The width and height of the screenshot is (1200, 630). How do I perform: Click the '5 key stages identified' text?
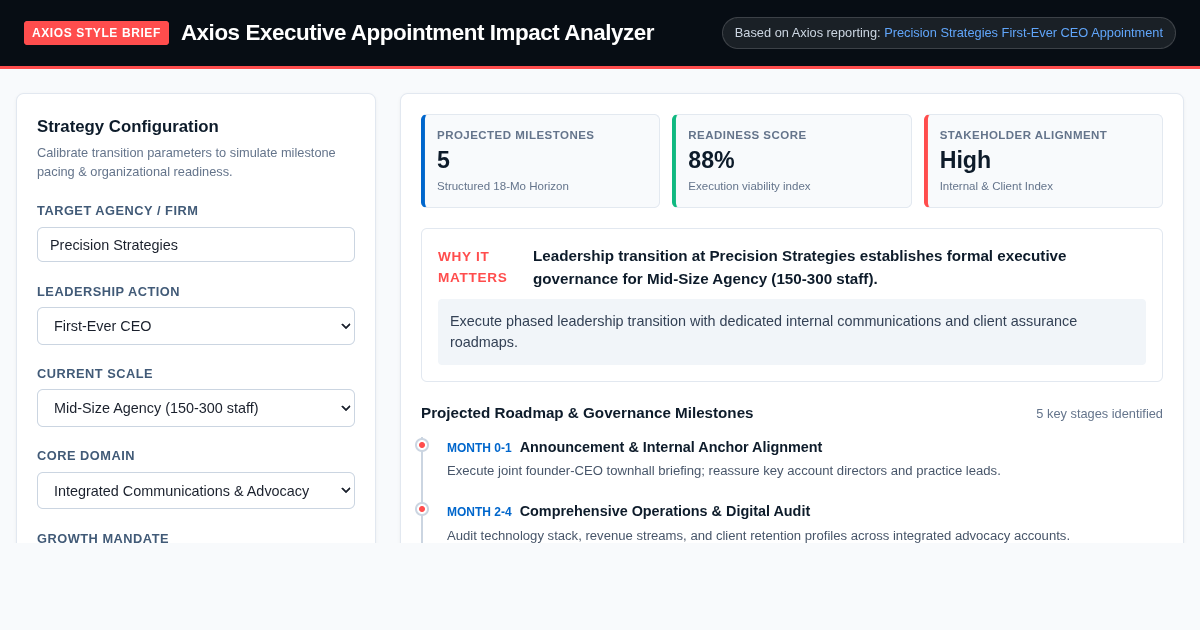(x=1099, y=414)
